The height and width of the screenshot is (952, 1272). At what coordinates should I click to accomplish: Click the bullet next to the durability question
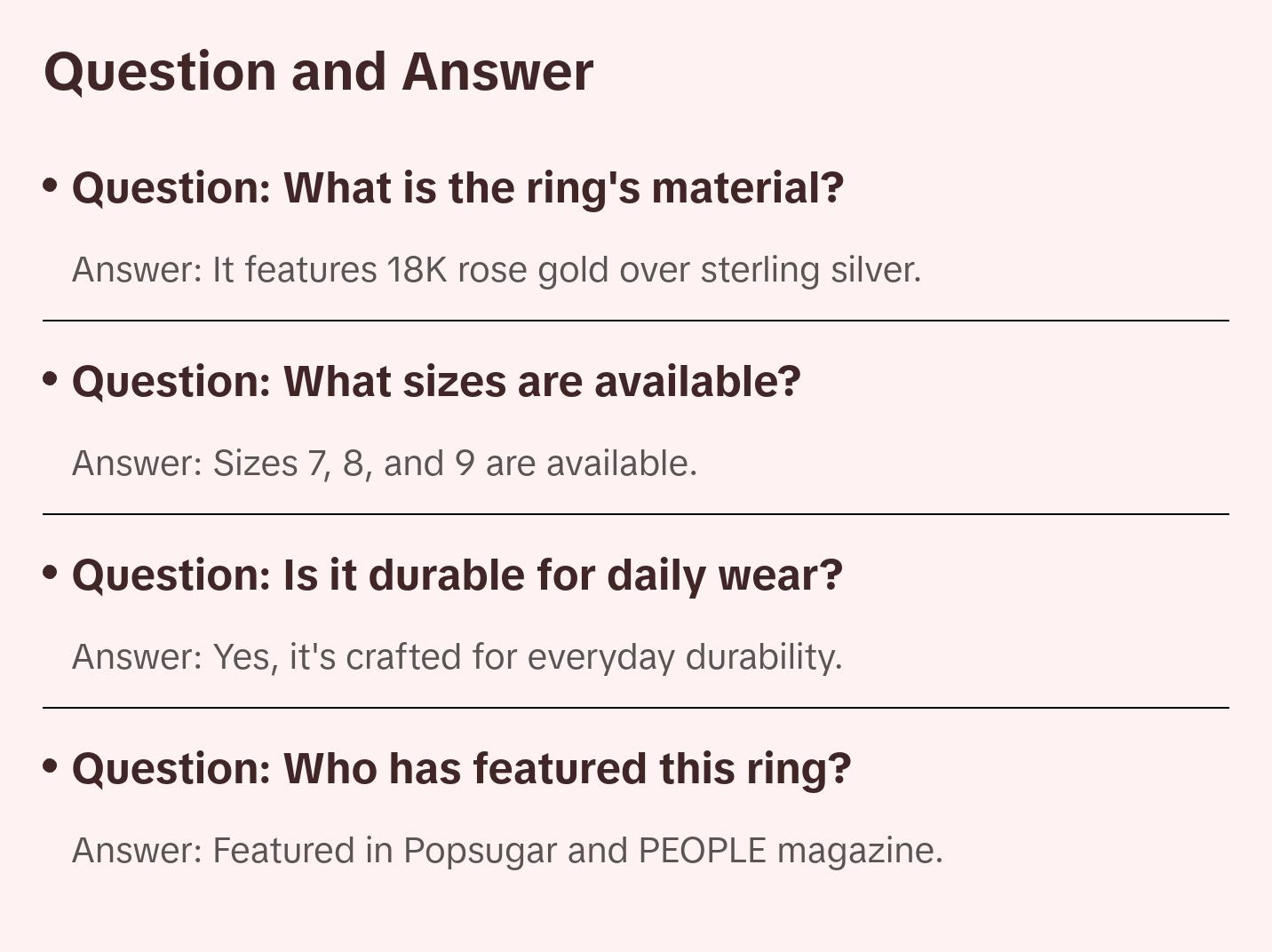[x=51, y=572]
